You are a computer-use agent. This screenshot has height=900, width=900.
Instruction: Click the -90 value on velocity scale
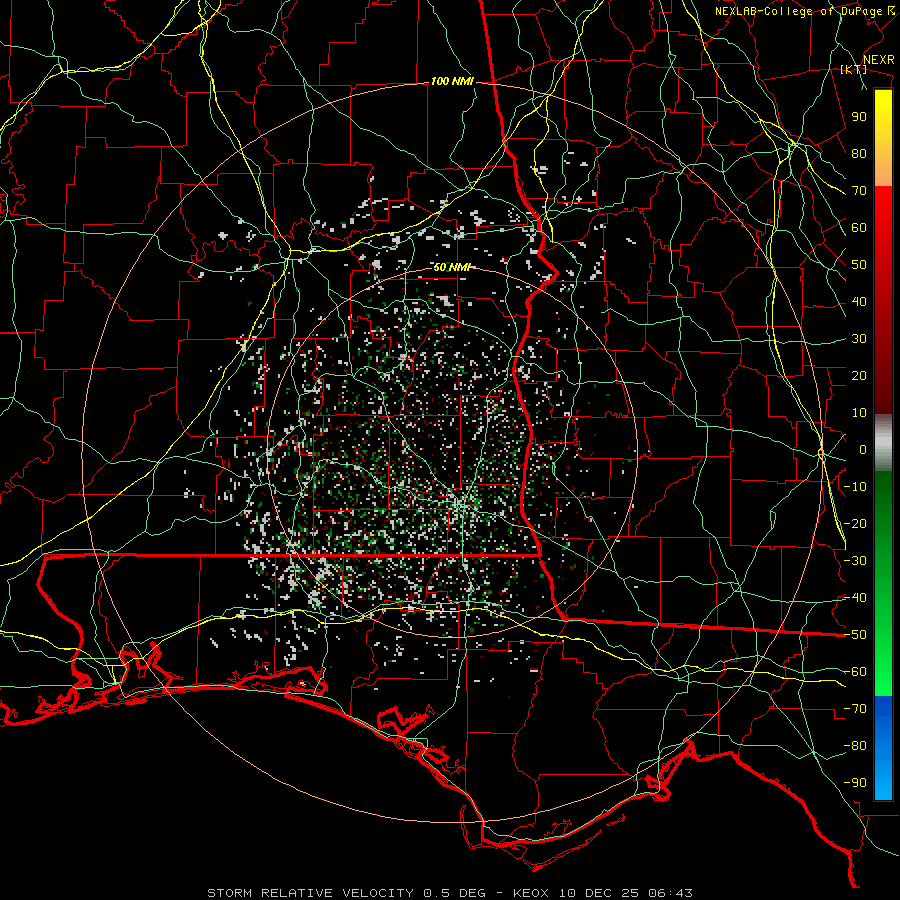855,783
